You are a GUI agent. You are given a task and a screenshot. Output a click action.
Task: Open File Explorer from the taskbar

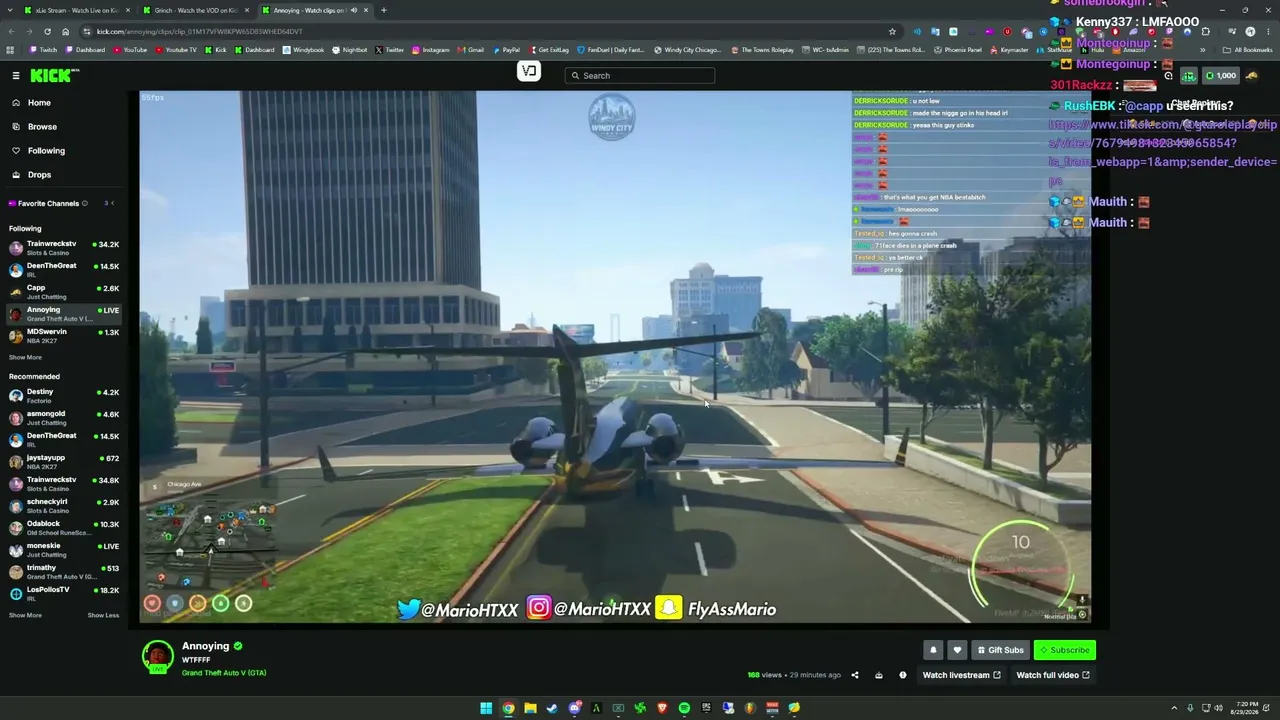pos(530,708)
